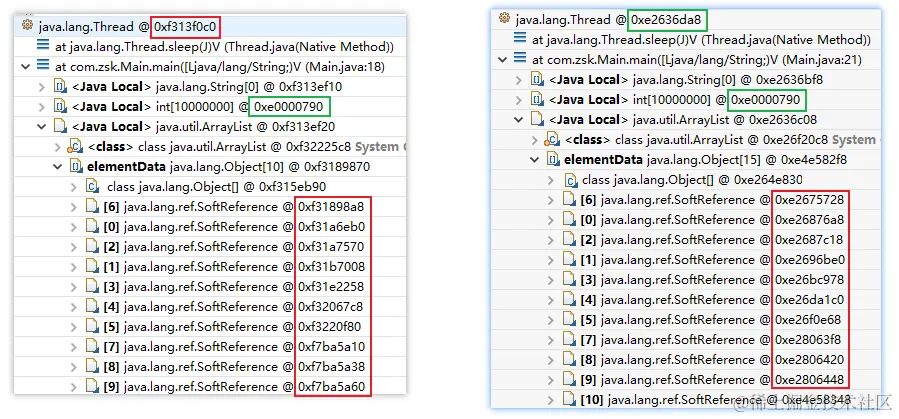This screenshot has height=419, width=899.
Task: Collapse elementData Object[10] node
Action: [x=57, y=167]
